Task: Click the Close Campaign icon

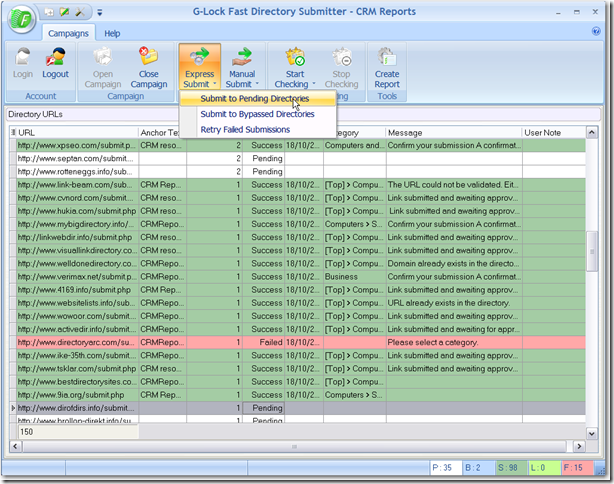Action: point(148,58)
